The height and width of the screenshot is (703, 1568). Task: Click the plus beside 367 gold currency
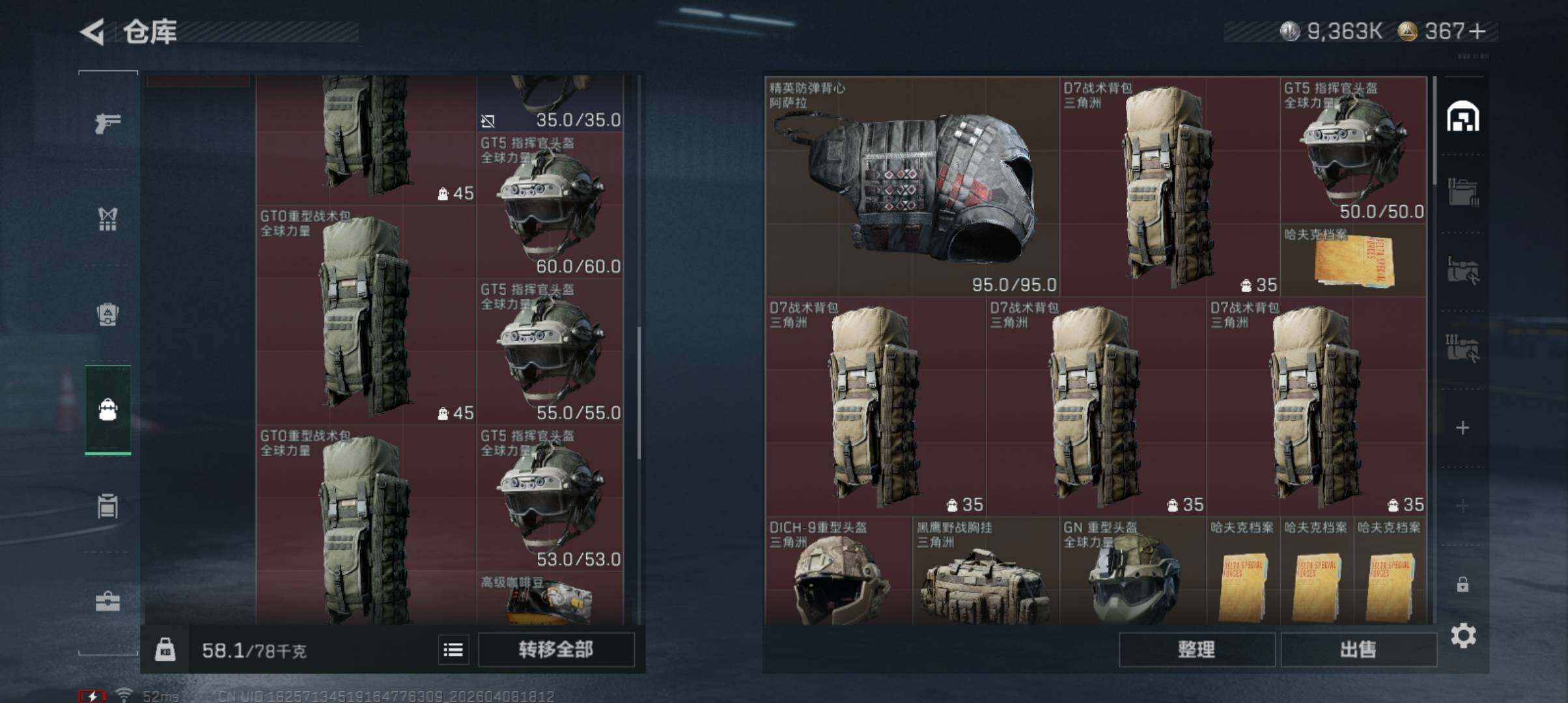[x=1478, y=31]
